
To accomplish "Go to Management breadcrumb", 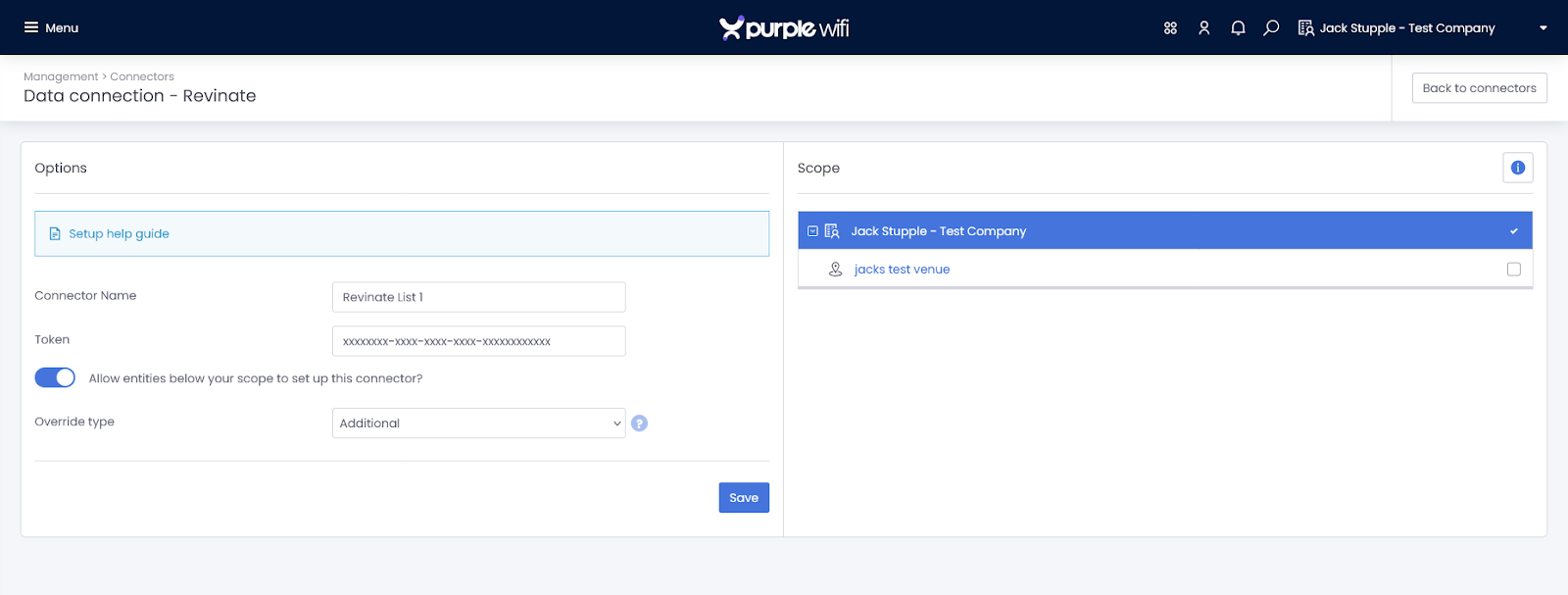I will tap(61, 76).
